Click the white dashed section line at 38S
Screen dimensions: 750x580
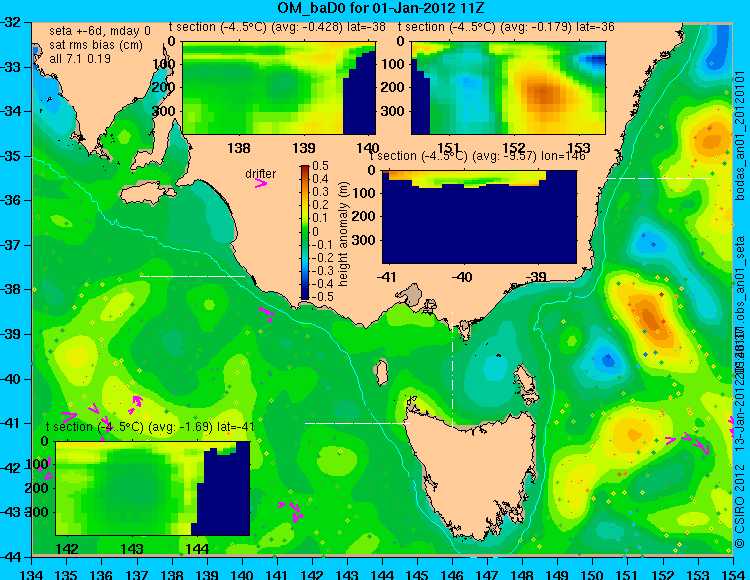[192, 276]
